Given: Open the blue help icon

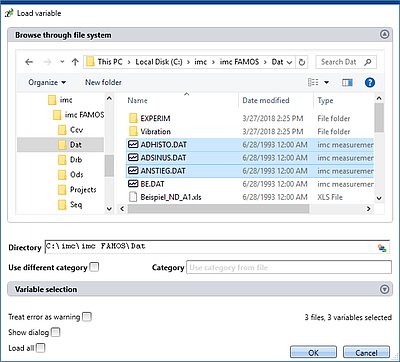Looking at the screenshot, I should tap(370, 82).
